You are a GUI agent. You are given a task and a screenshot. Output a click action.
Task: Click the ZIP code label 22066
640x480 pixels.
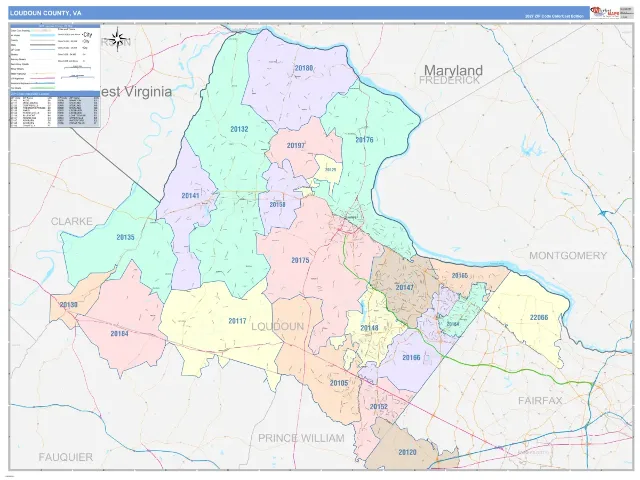(x=539, y=317)
